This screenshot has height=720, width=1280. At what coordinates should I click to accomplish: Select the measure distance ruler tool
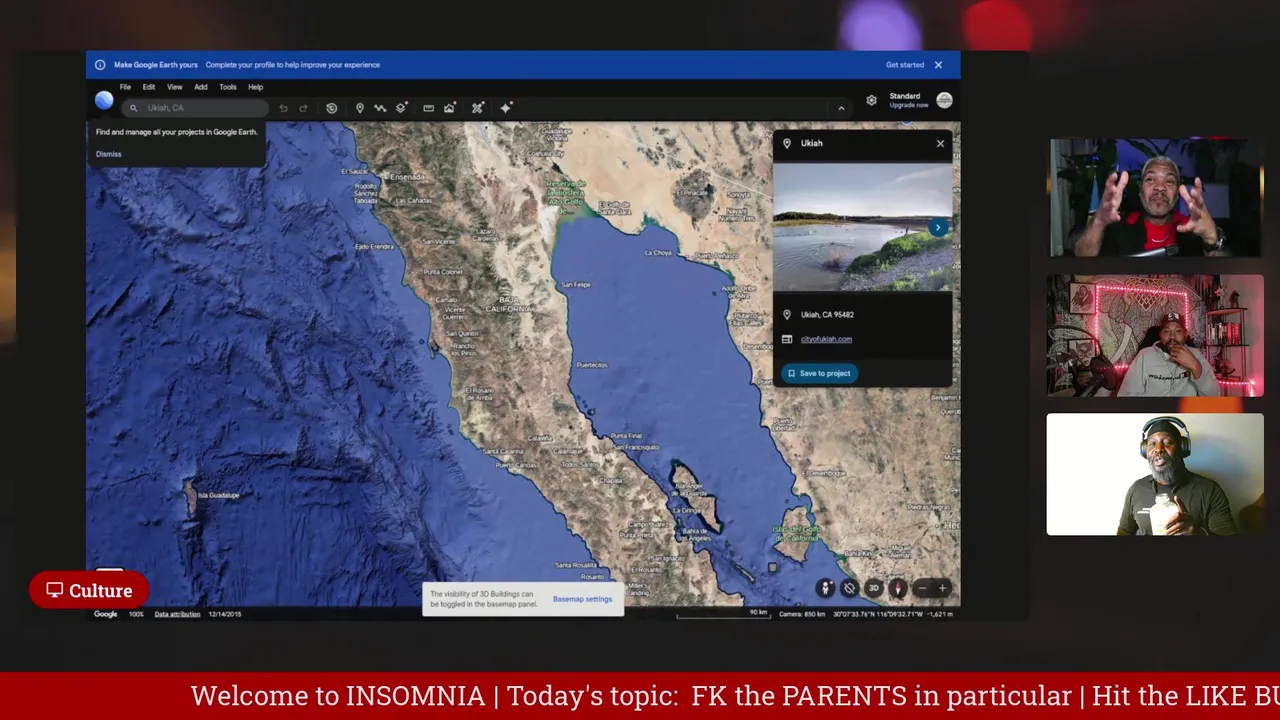(x=428, y=108)
